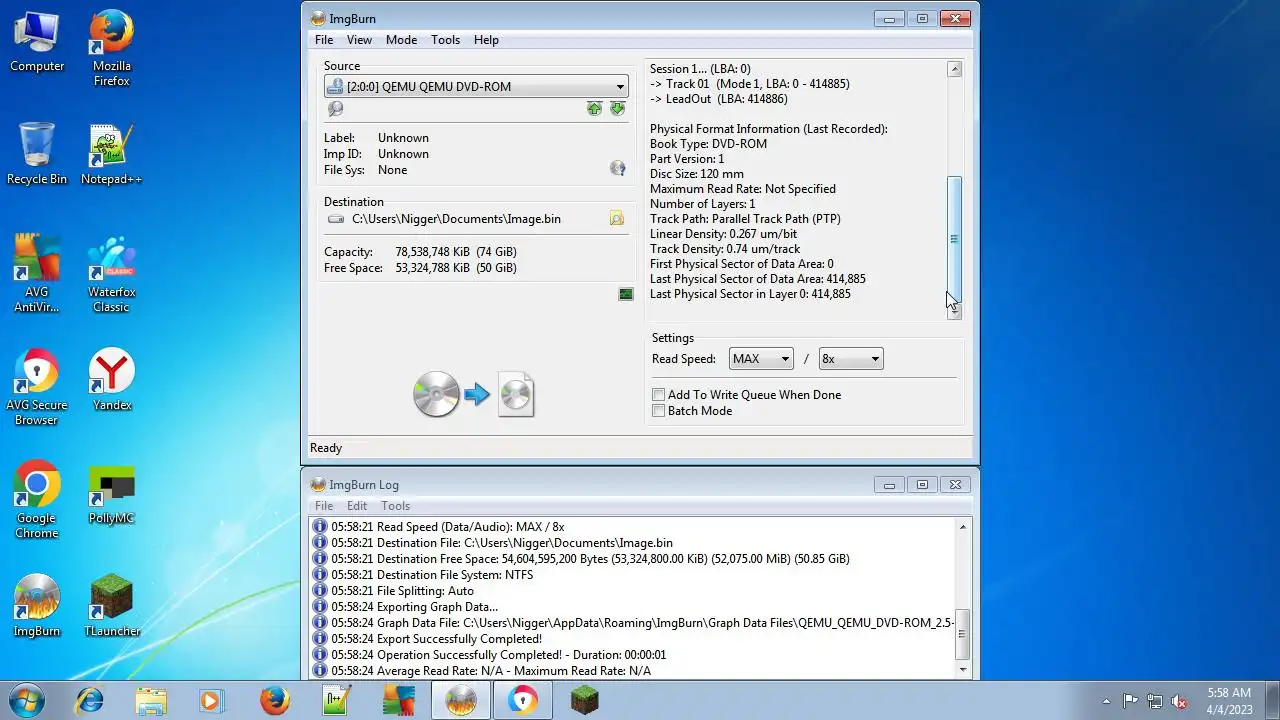Open the MAX read speed dropdown

(761, 359)
